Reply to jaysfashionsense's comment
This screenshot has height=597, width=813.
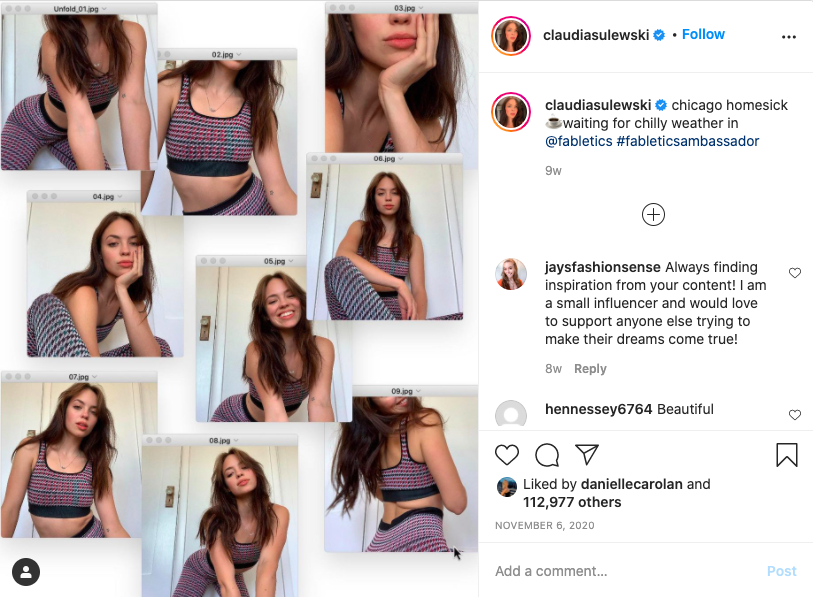(x=590, y=369)
